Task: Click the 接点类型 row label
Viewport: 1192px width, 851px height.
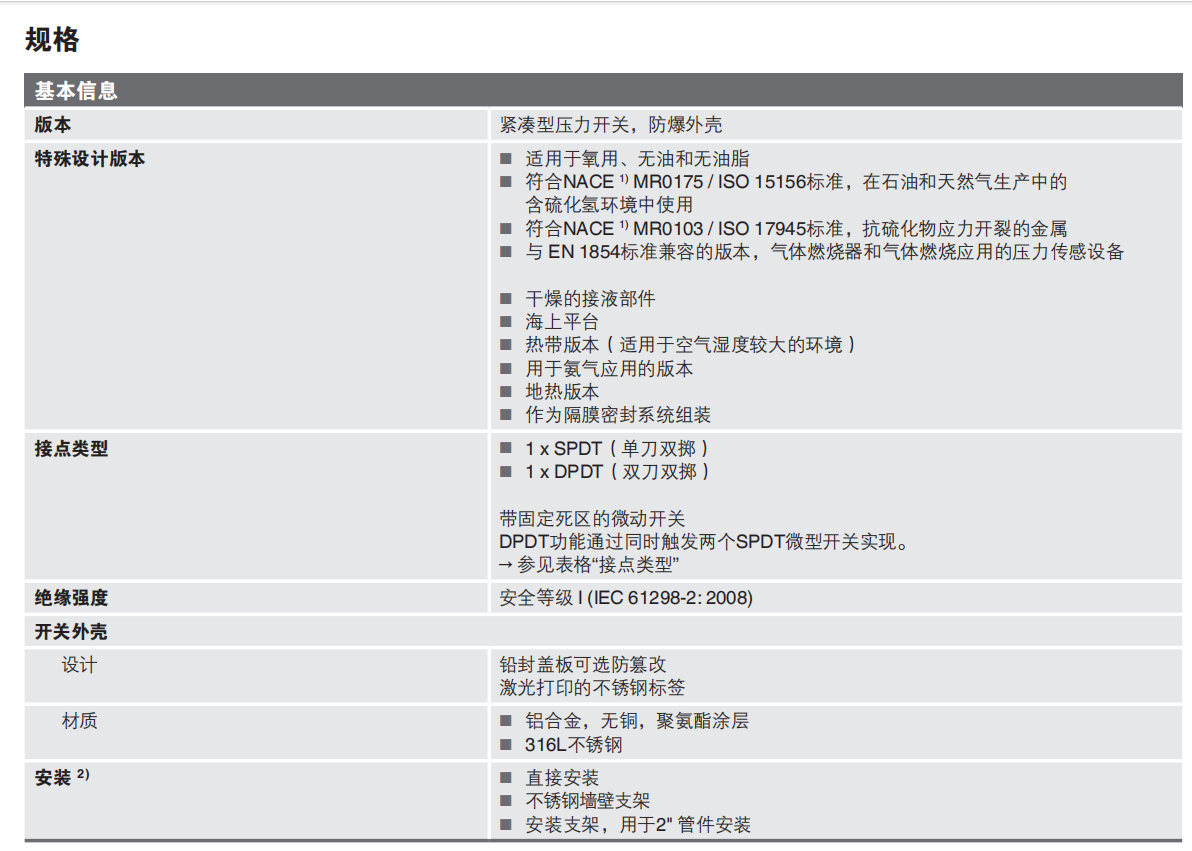Action: click(71, 449)
